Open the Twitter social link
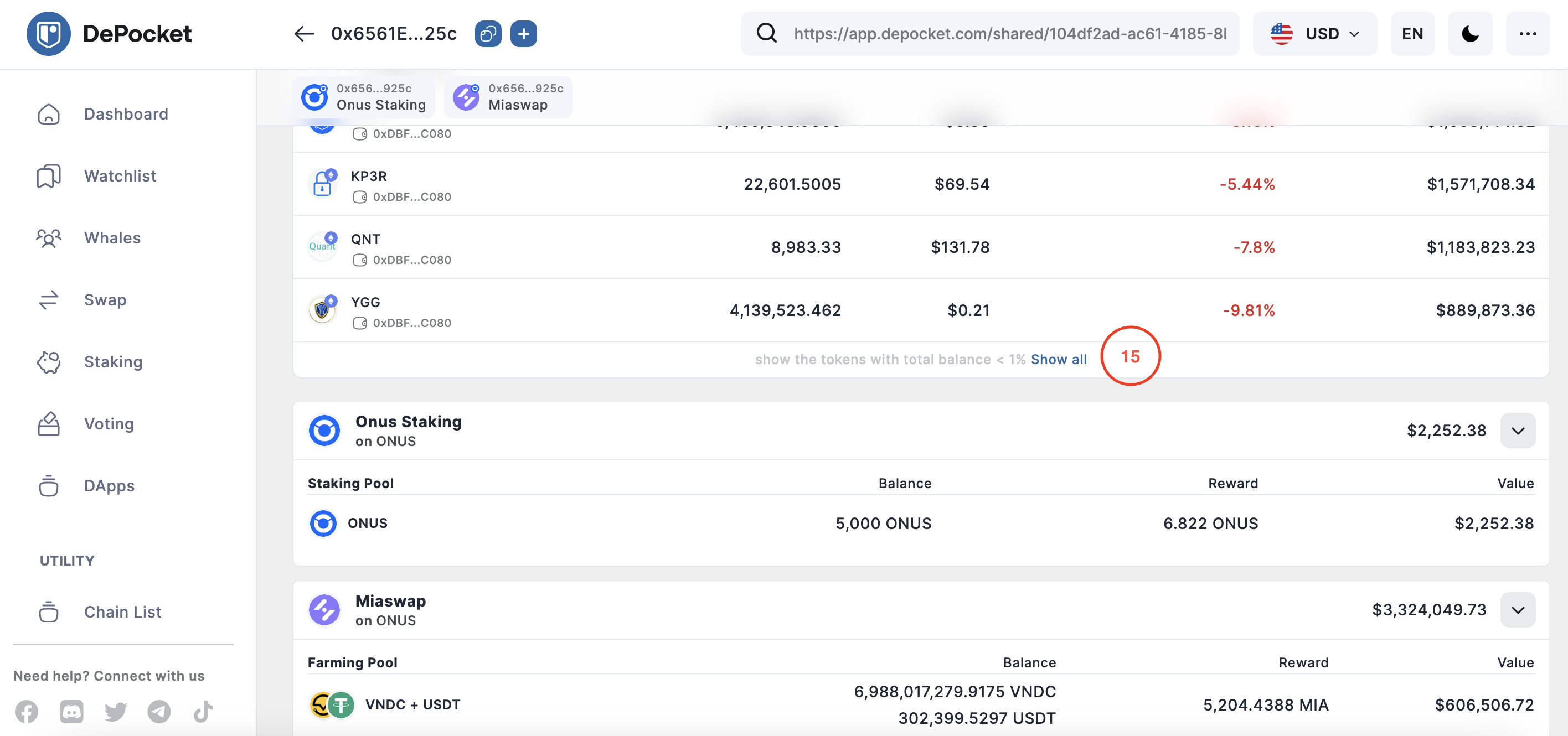Screen dimensions: 1568x736 coord(116,711)
